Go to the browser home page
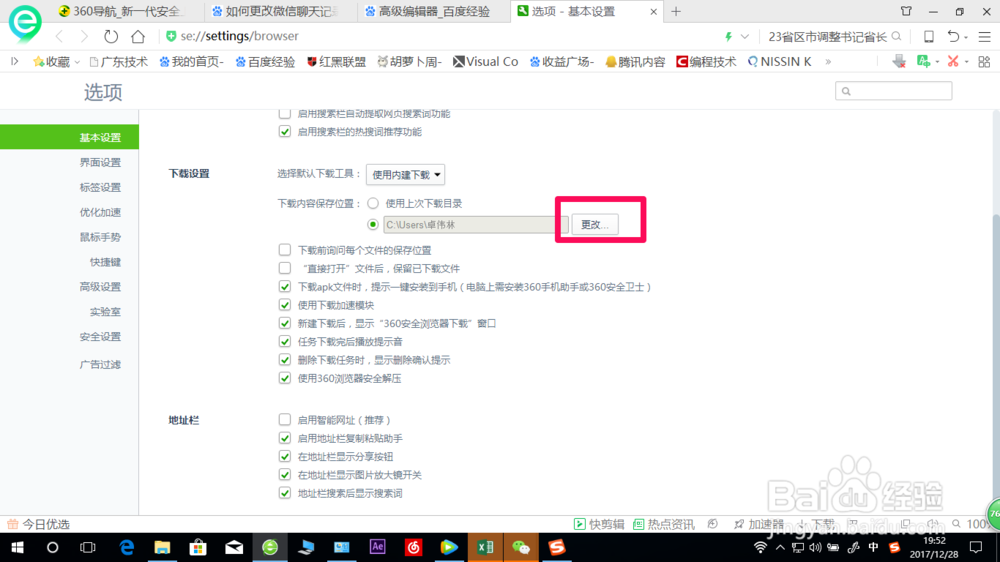1000x562 pixels. click(x=138, y=36)
